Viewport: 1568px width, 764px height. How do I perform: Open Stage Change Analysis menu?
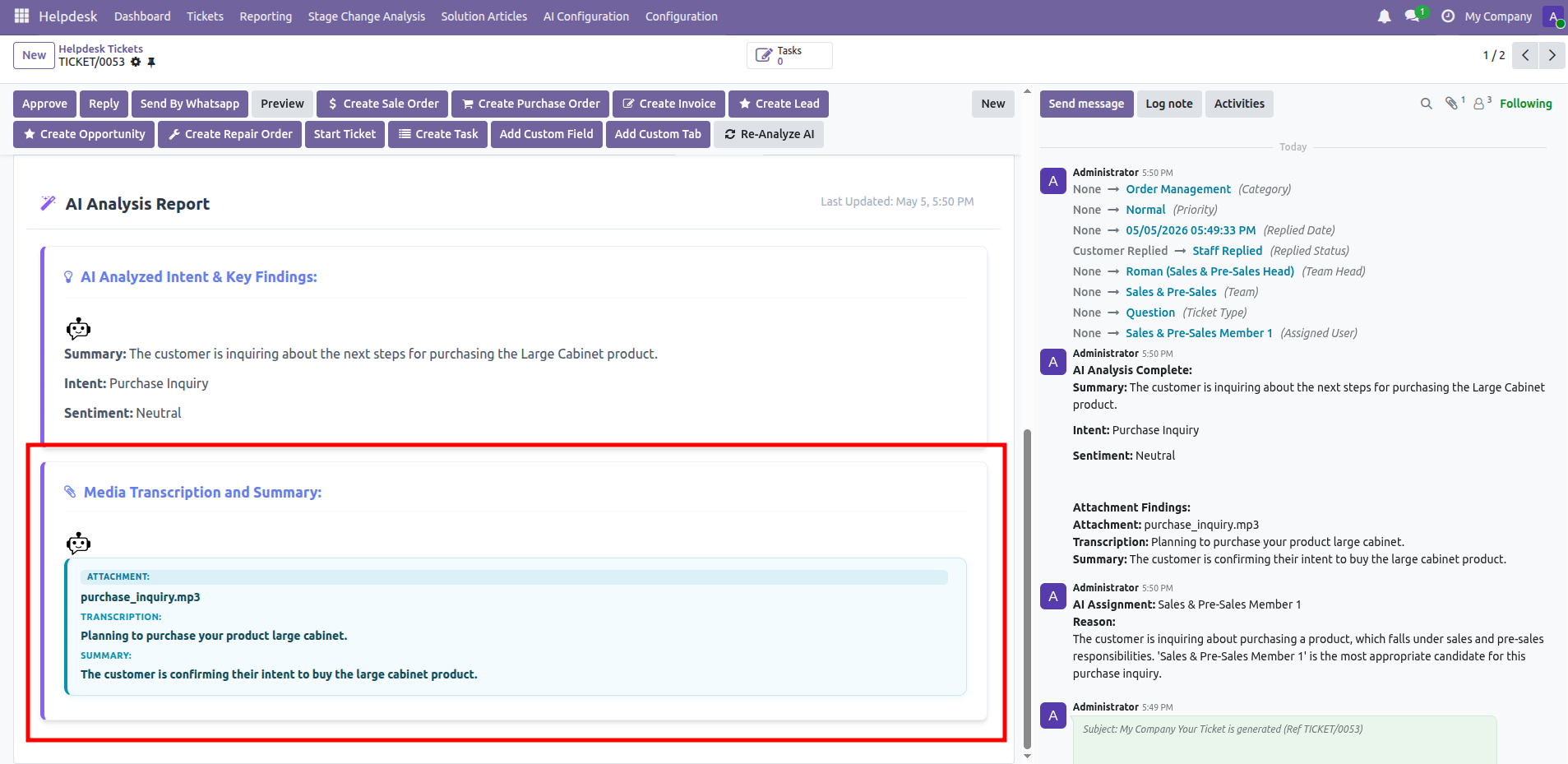367,16
